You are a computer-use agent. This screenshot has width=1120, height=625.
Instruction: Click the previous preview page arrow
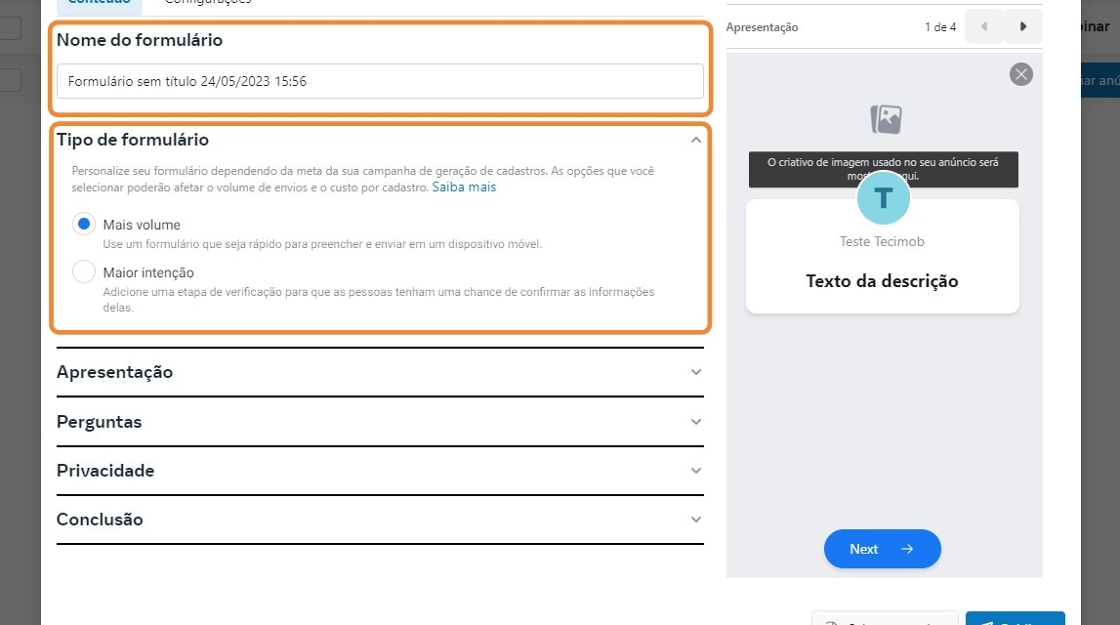(x=984, y=27)
